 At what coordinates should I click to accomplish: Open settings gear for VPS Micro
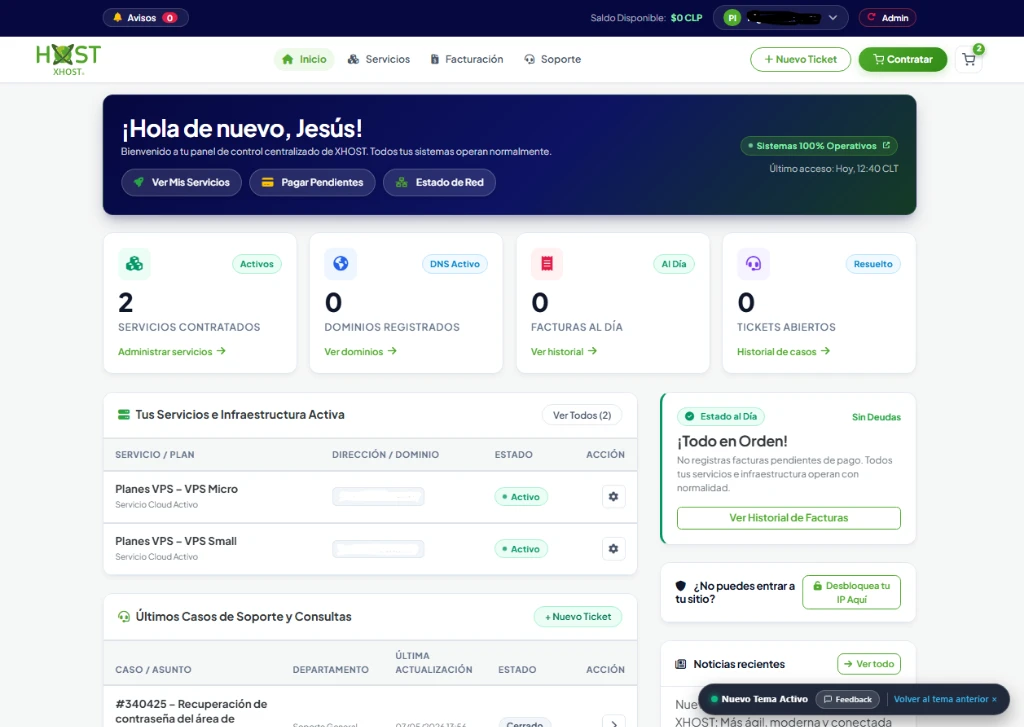pyautogui.click(x=613, y=496)
